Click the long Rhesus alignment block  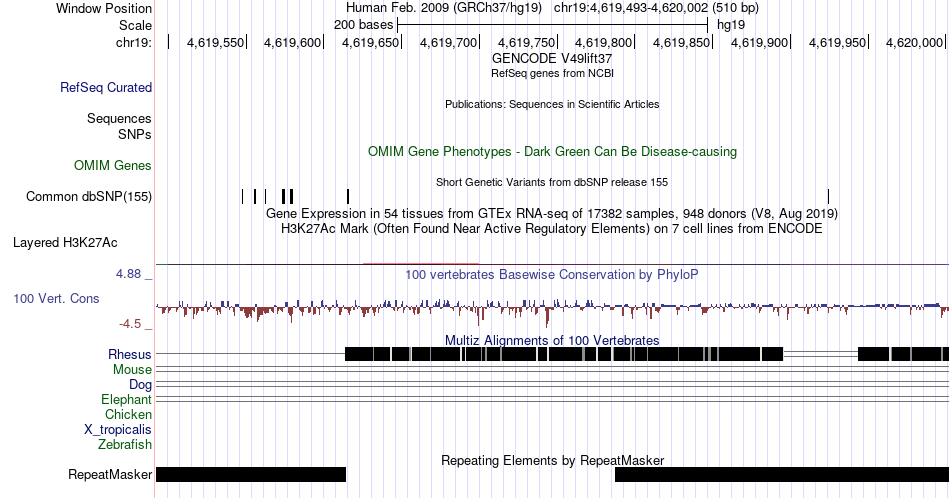564,354
